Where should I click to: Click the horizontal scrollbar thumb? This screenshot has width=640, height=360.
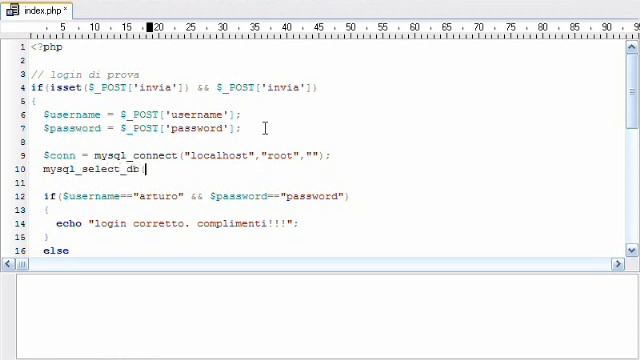click(x=22, y=264)
